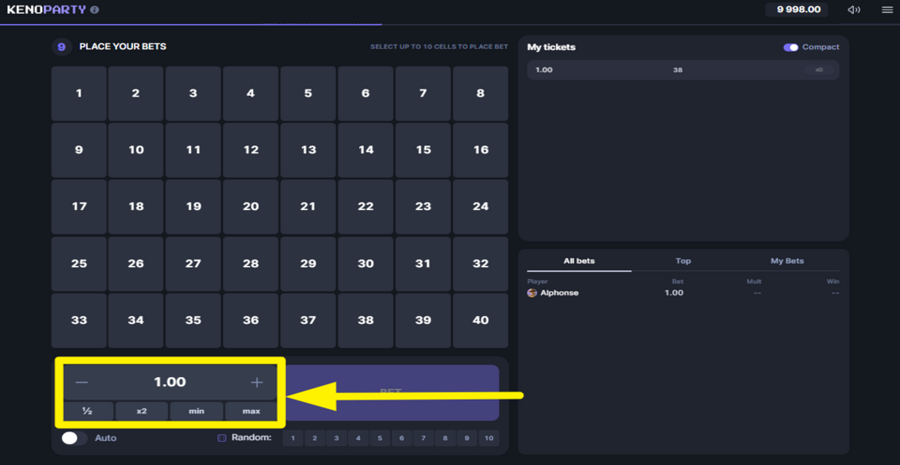Select cell number 3
The image size is (900, 465).
click(193, 93)
